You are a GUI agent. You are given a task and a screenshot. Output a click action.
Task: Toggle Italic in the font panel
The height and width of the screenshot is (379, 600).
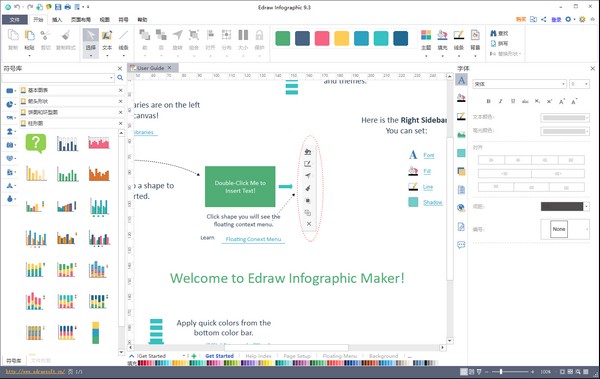click(500, 101)
